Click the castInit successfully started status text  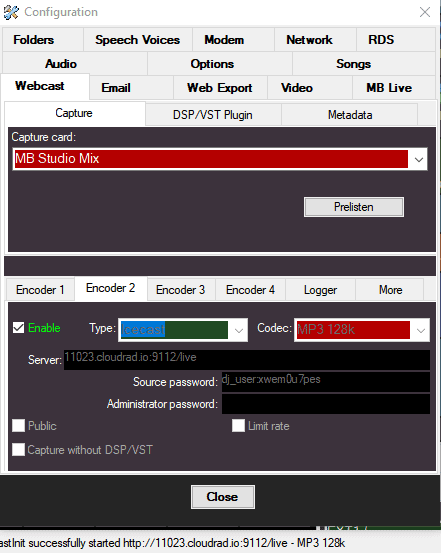(x=173, y=543)
